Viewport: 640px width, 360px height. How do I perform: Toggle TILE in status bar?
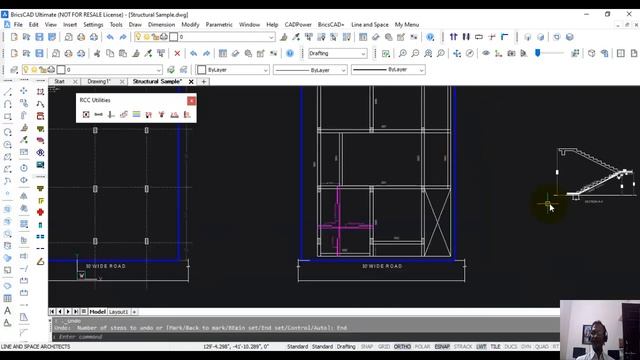coord(495,347)
